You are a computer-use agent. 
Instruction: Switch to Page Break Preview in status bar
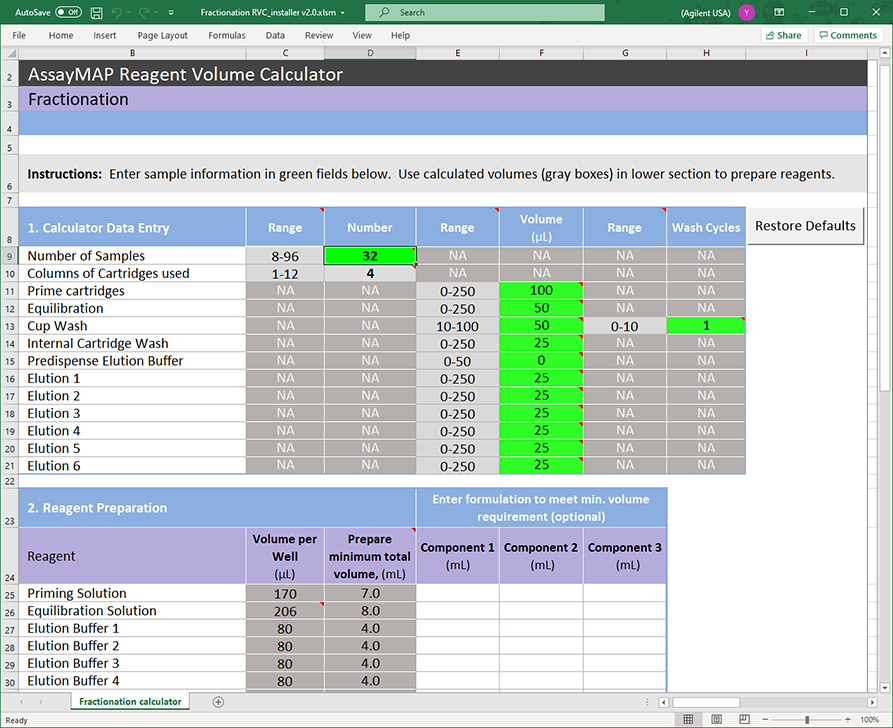point(744,719)
